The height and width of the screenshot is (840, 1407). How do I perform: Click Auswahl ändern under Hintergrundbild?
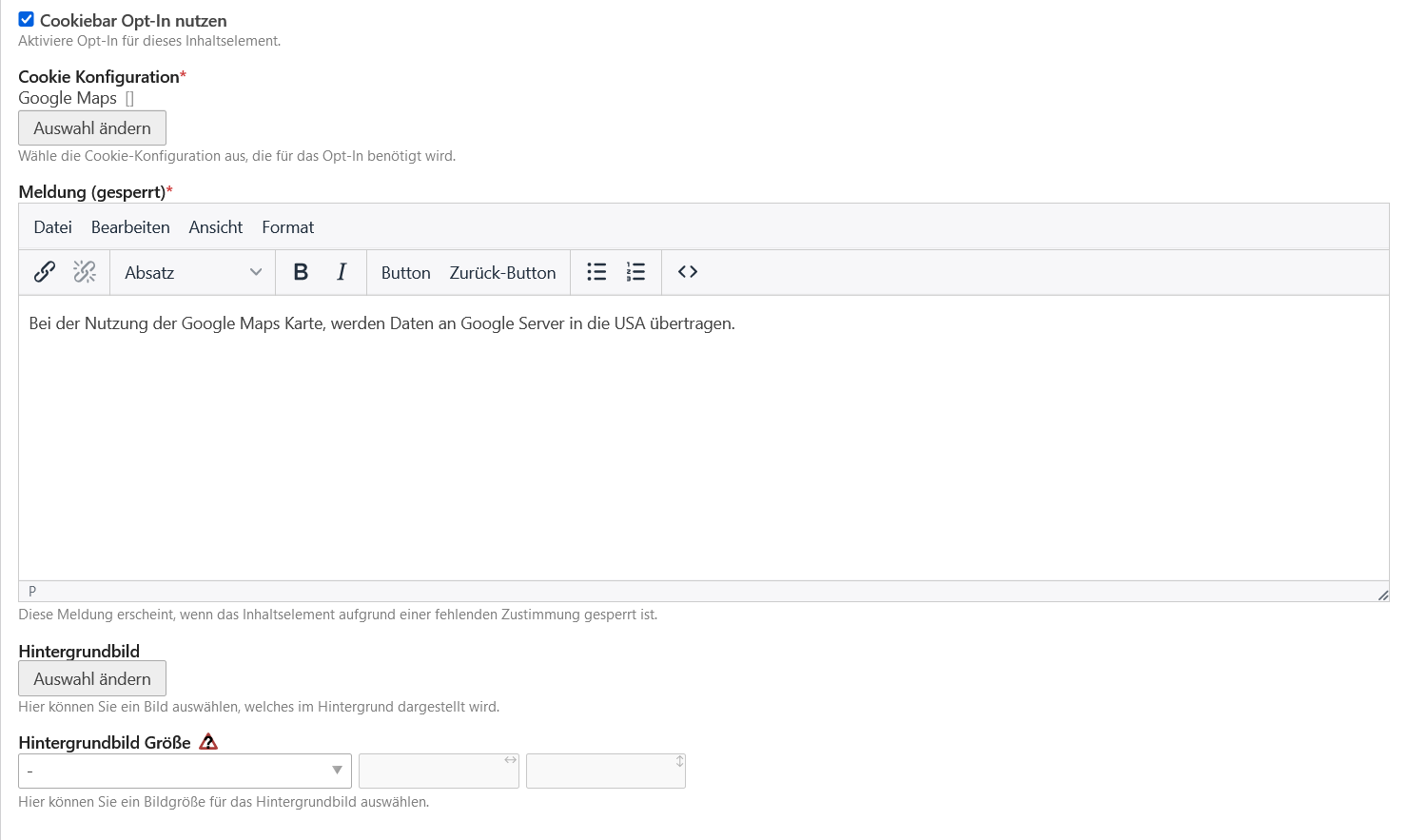(x=92, y=678)
